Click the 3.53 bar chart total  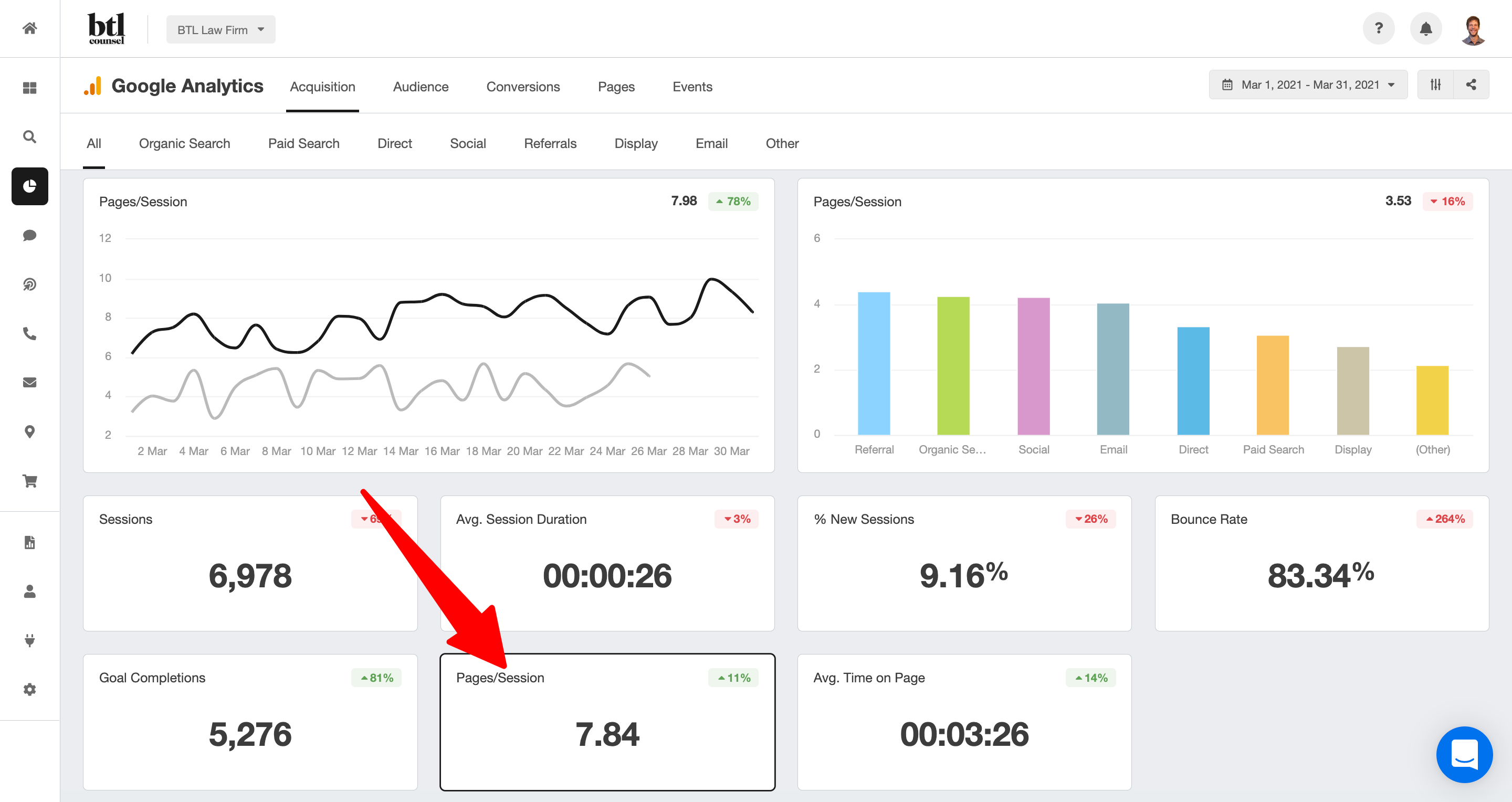pos(1398,201)
